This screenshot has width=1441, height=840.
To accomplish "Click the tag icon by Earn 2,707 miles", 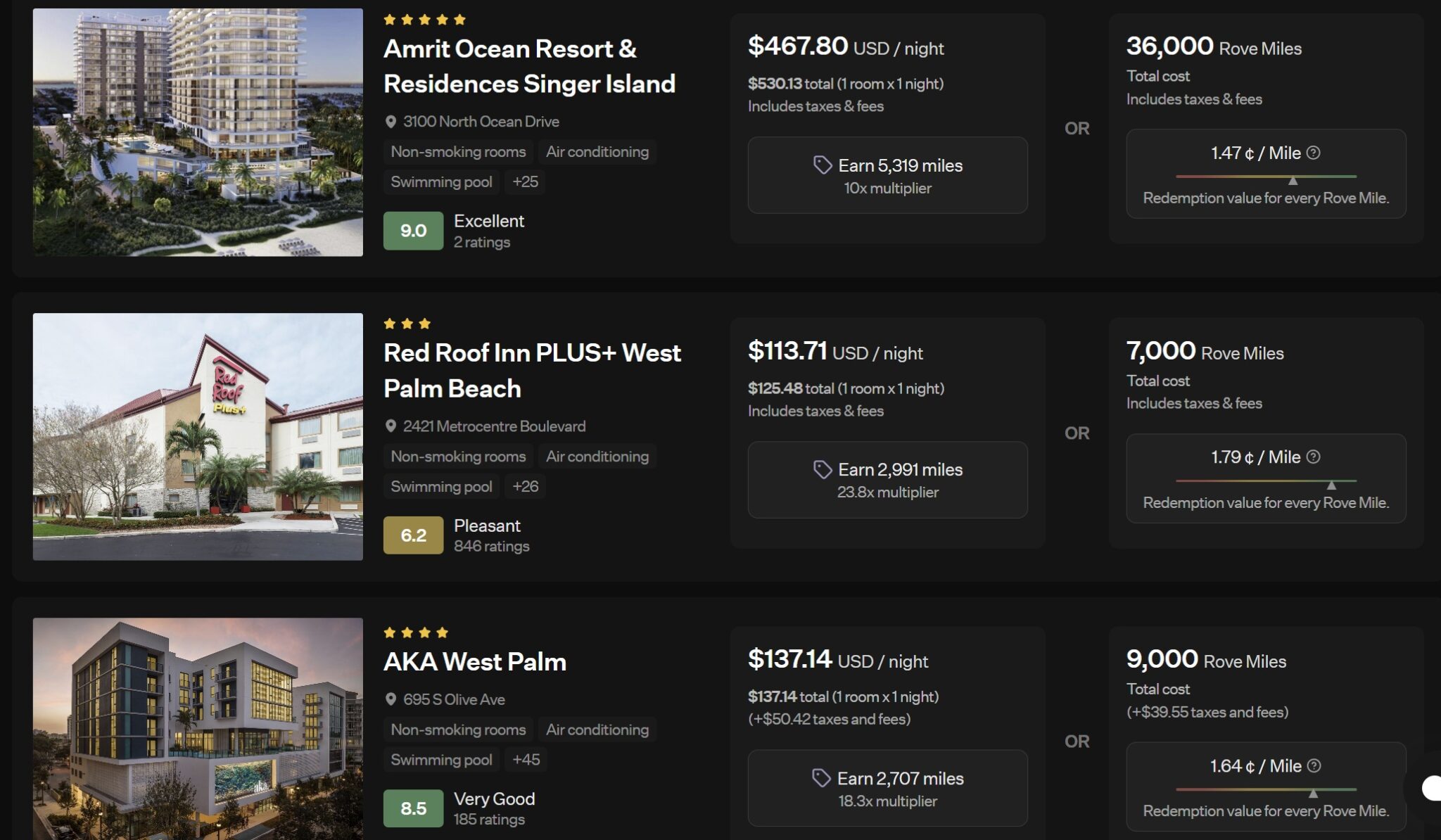I will [x=820, y=778].
